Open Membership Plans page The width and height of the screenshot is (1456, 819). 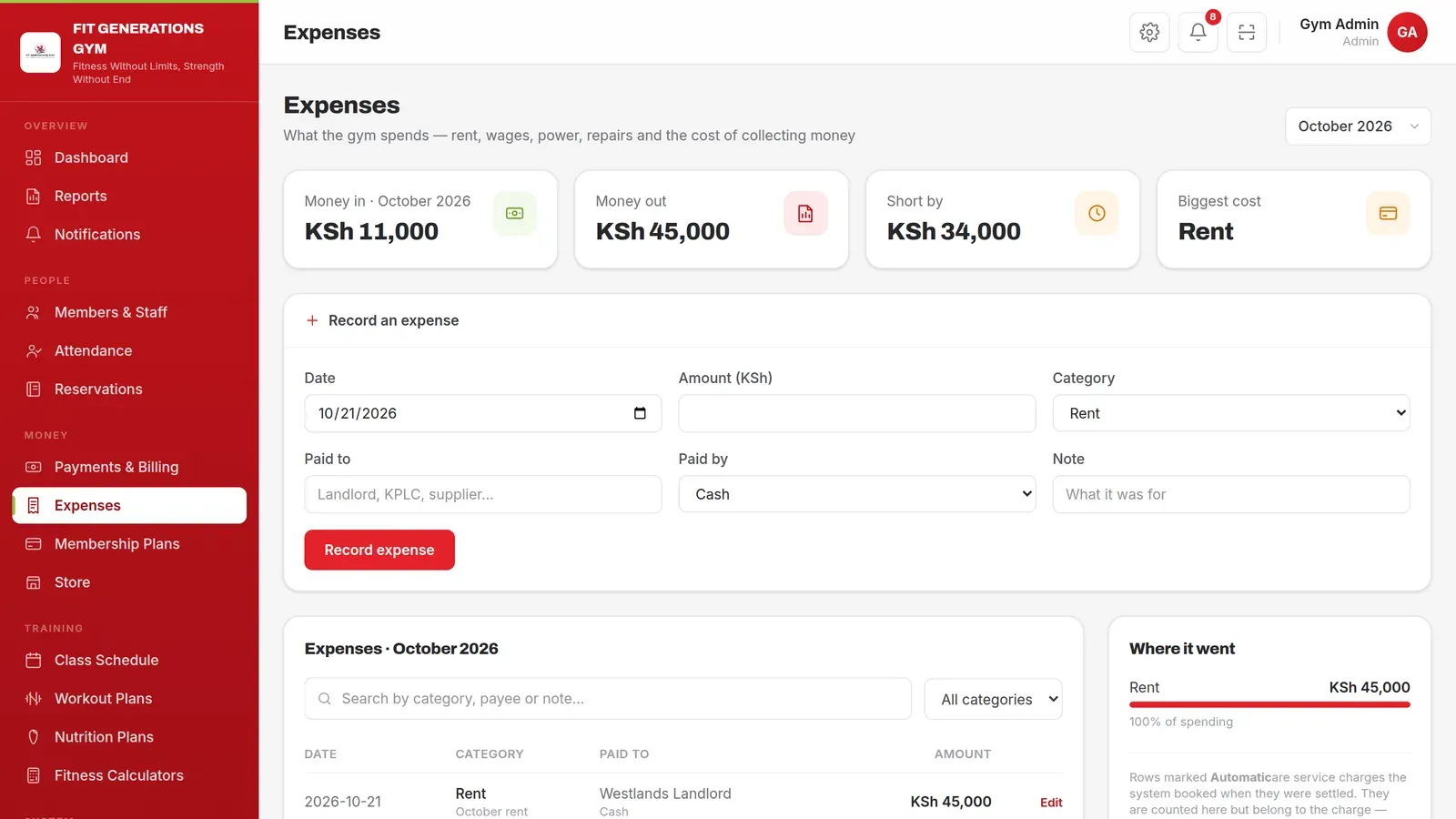(x=129, y=544)
